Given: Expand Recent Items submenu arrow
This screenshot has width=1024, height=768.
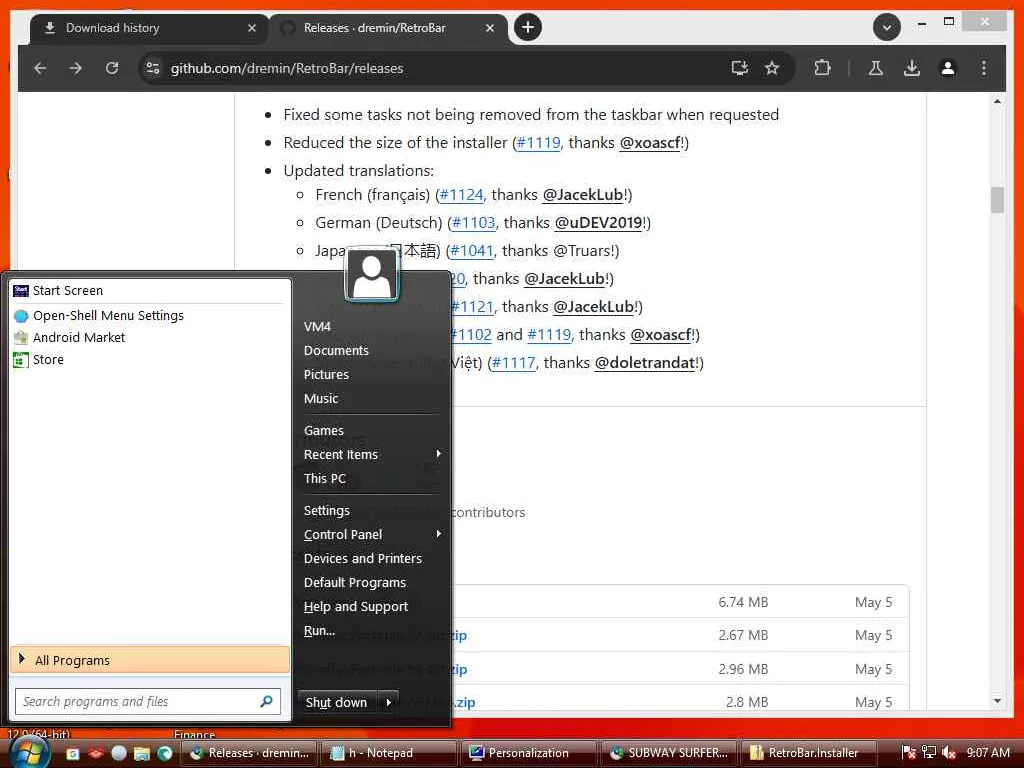Looking at the screenshot, I should [x=439, y=453].
